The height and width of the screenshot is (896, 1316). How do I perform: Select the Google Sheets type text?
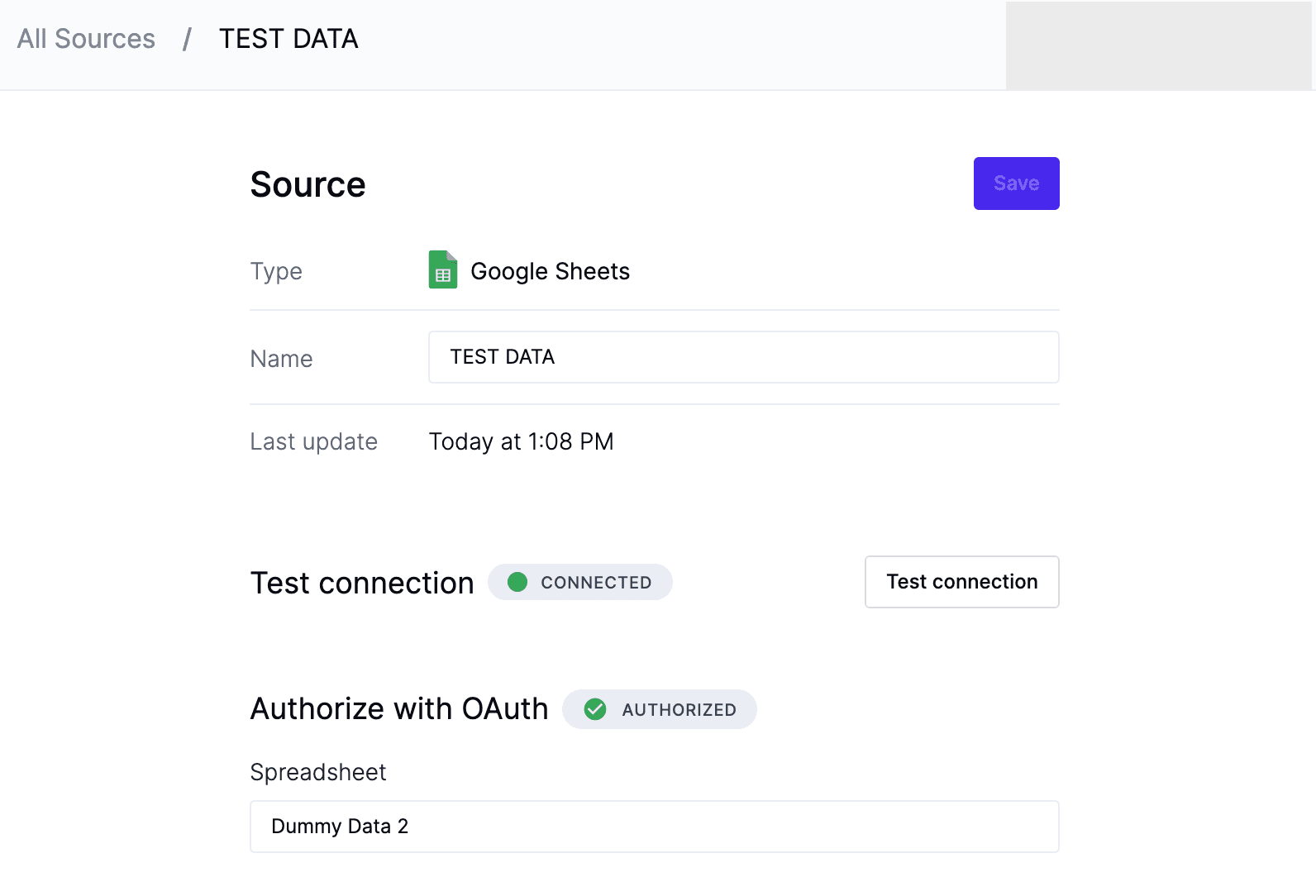550,271
